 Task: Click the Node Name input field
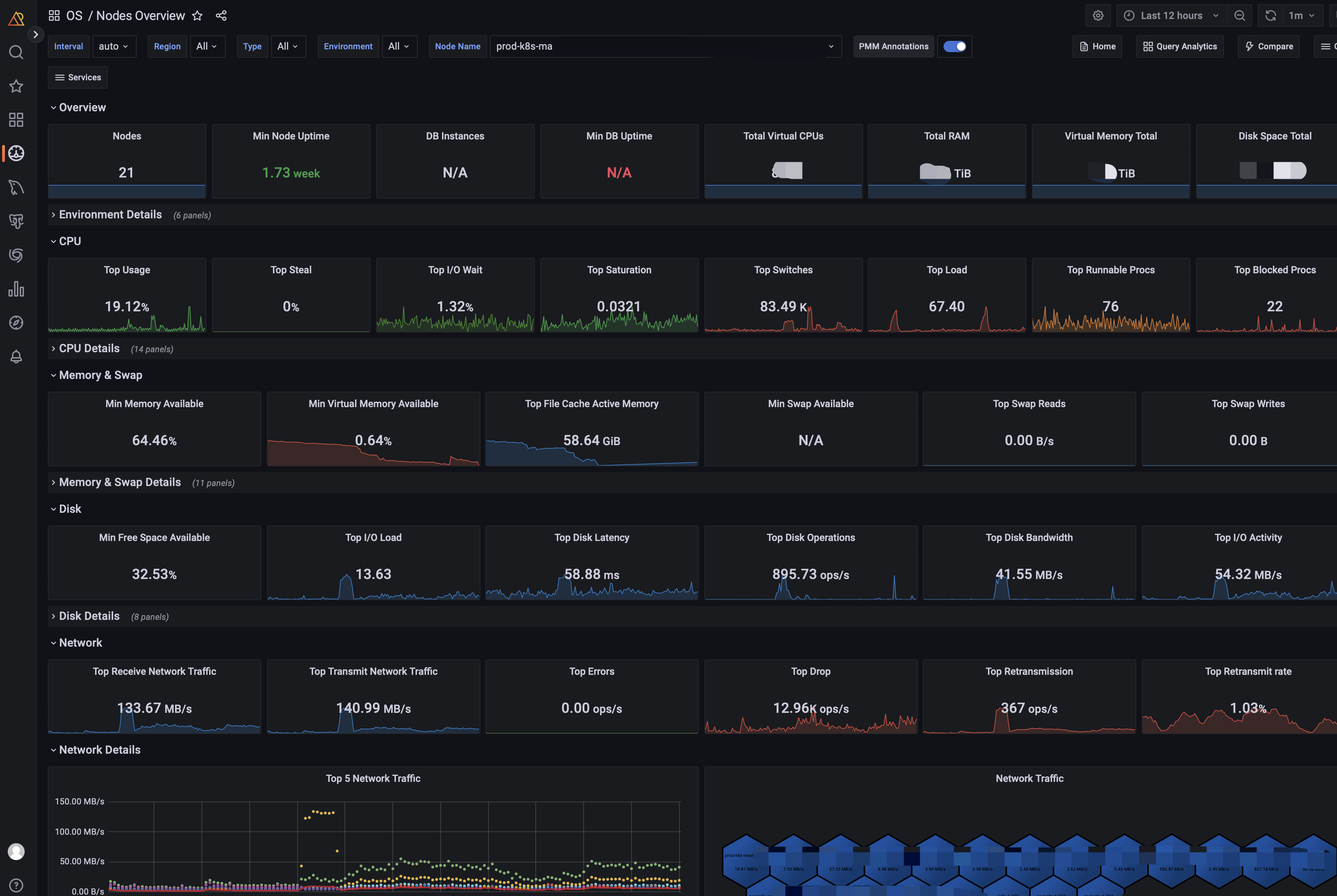[657, 46]
